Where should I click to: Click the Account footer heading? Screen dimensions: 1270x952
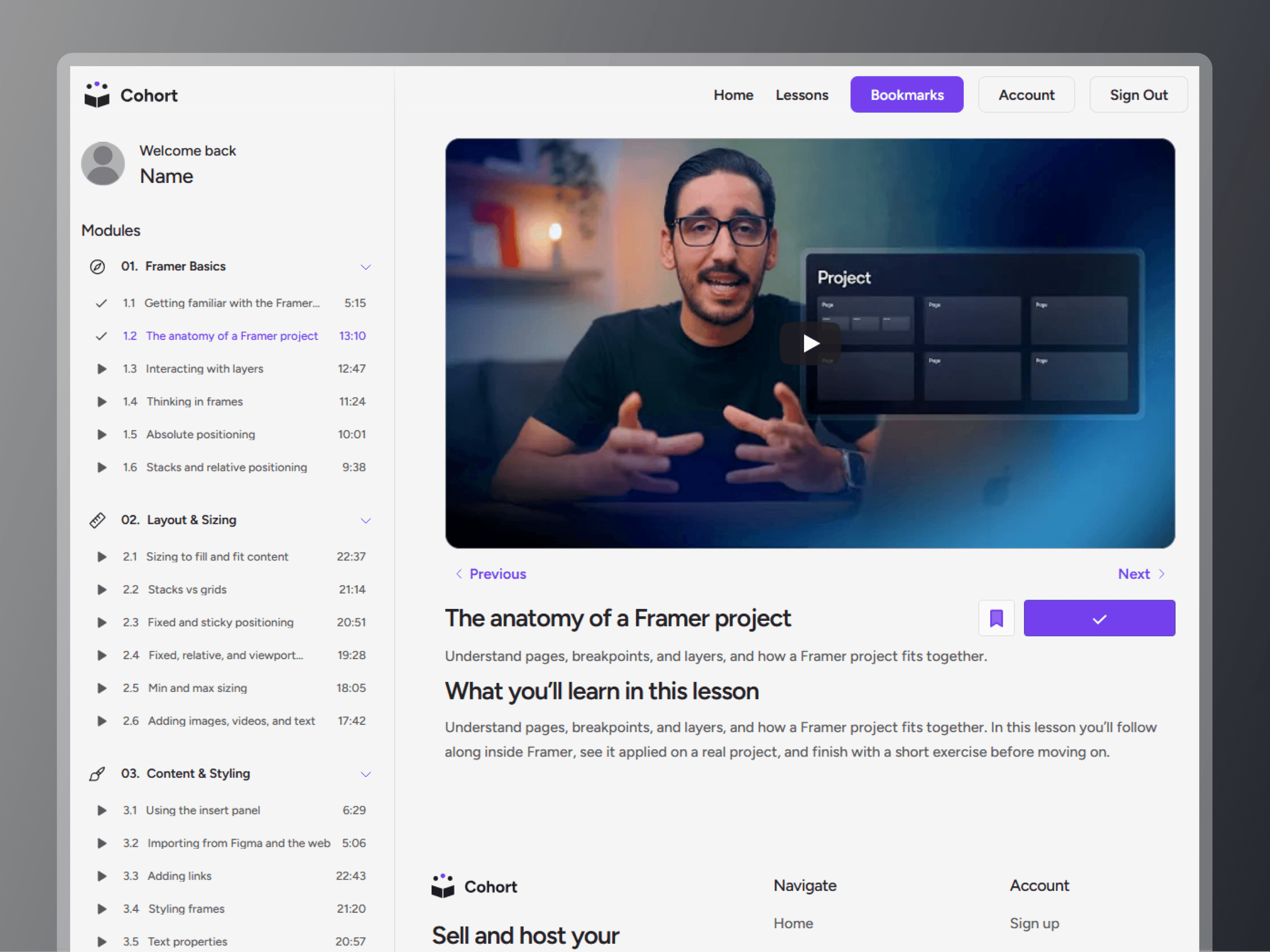(x=1039, y=885)
